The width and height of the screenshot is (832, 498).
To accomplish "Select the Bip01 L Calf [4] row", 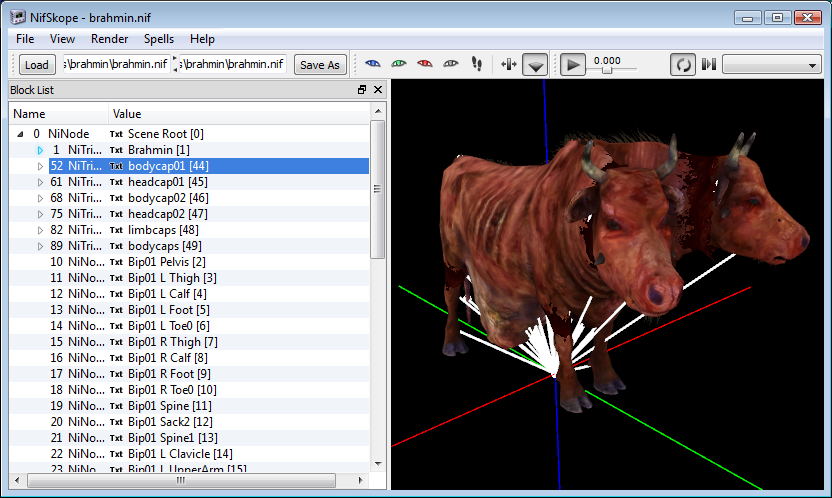I will (189, 294).
